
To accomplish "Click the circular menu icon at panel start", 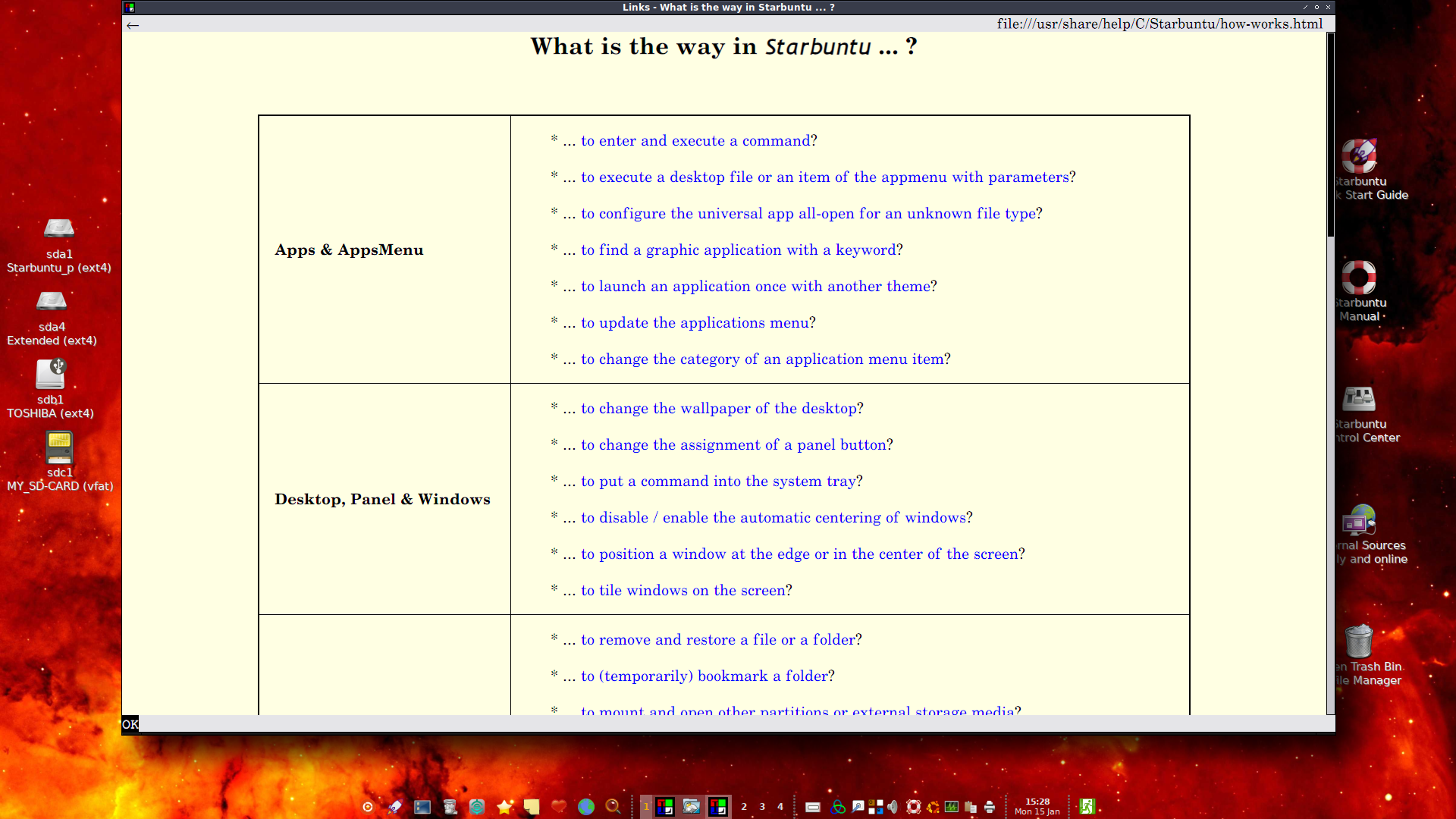I will coord(368,807).
